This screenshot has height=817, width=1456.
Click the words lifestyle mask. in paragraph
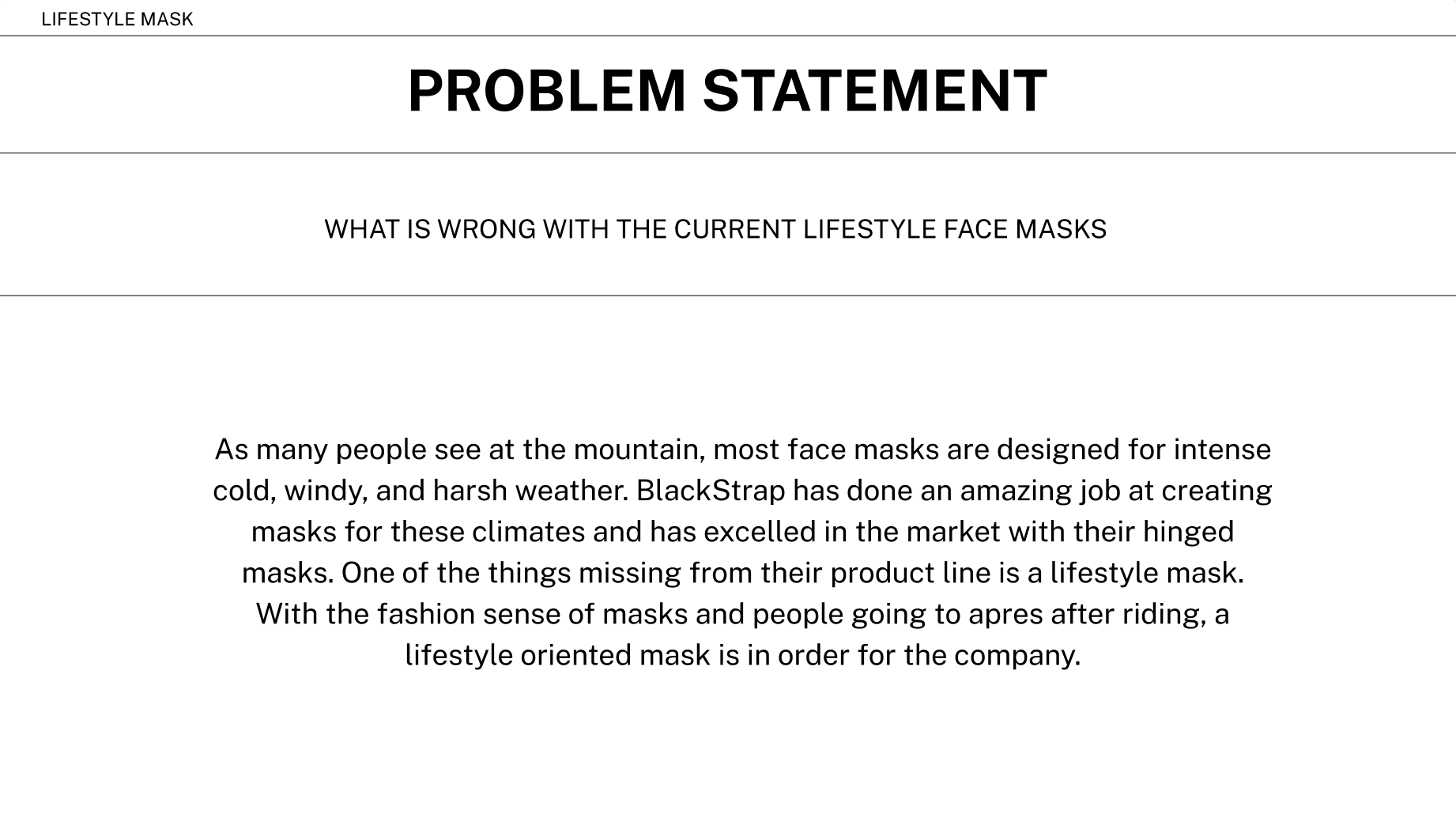[x=1147, y=573]
